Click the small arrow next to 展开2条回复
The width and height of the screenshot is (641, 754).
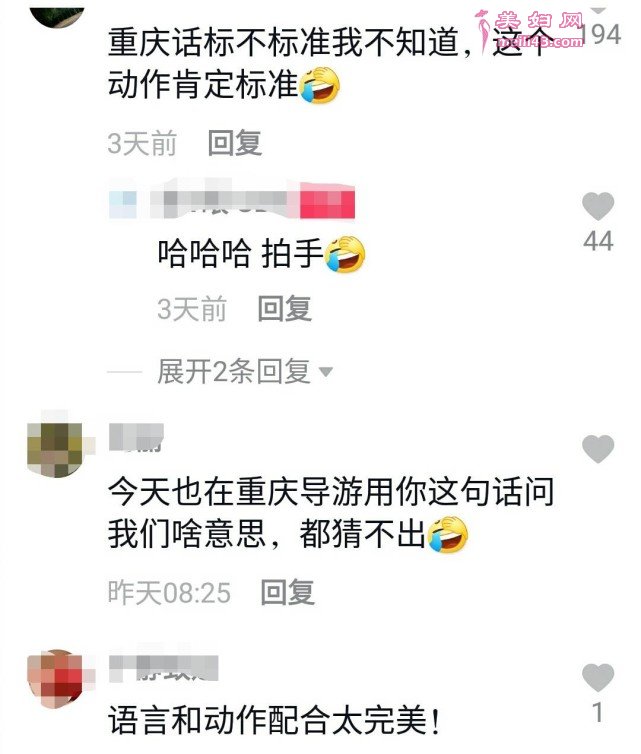pyautogui.click(x=326, y=372)
